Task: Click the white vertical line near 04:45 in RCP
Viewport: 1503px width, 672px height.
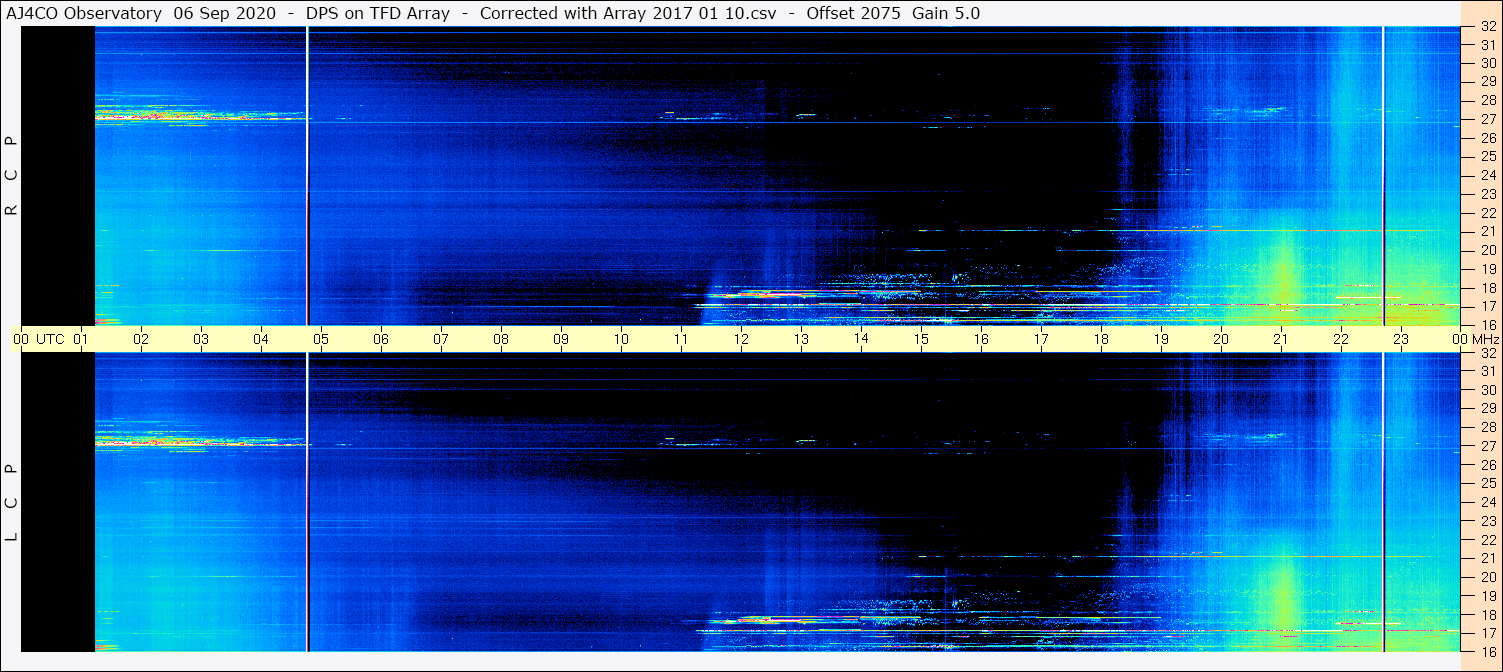Action: pyautogui.click(x=307, y=176)
